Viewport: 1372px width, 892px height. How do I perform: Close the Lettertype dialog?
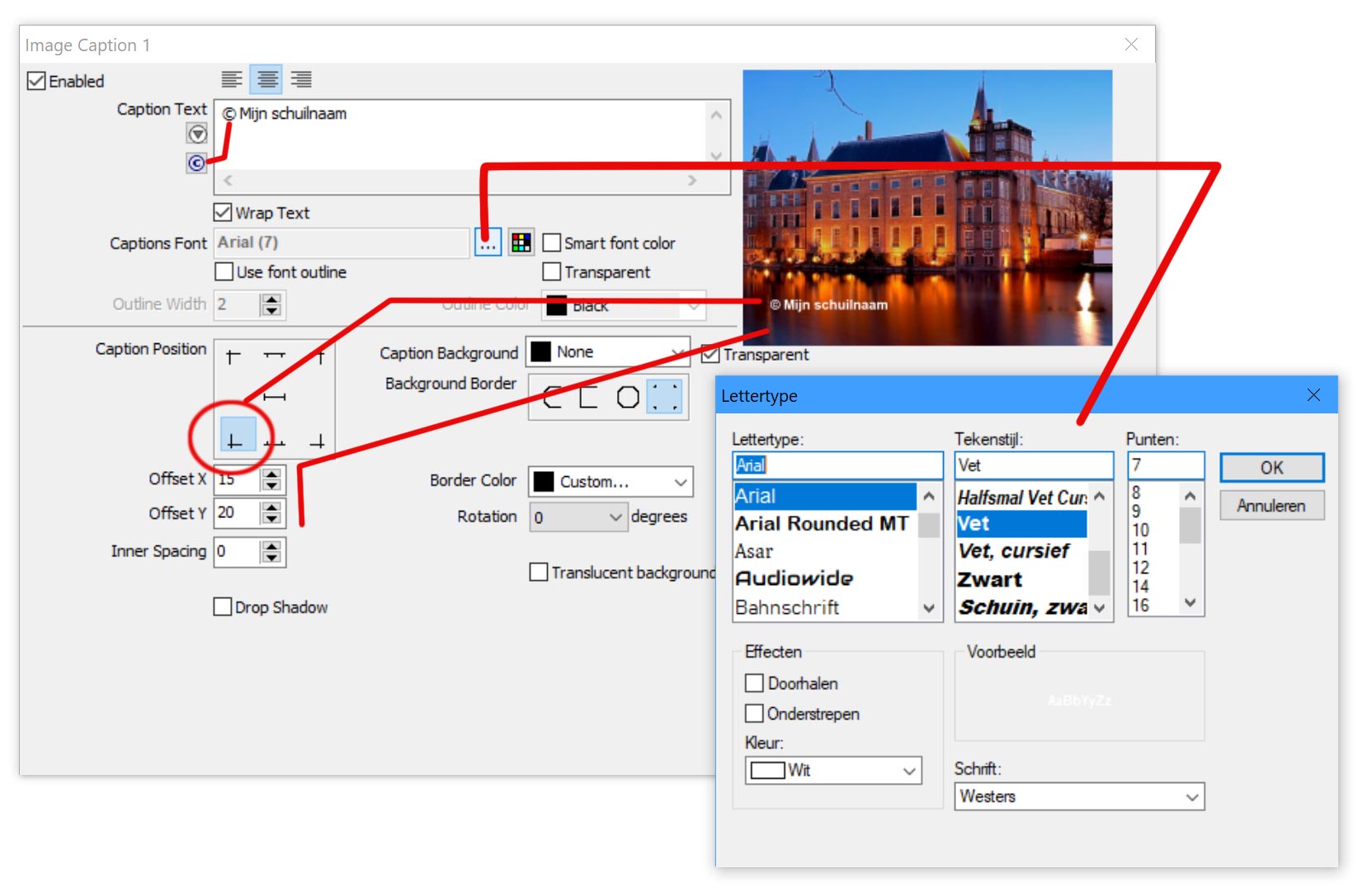tap(1313, 395)
